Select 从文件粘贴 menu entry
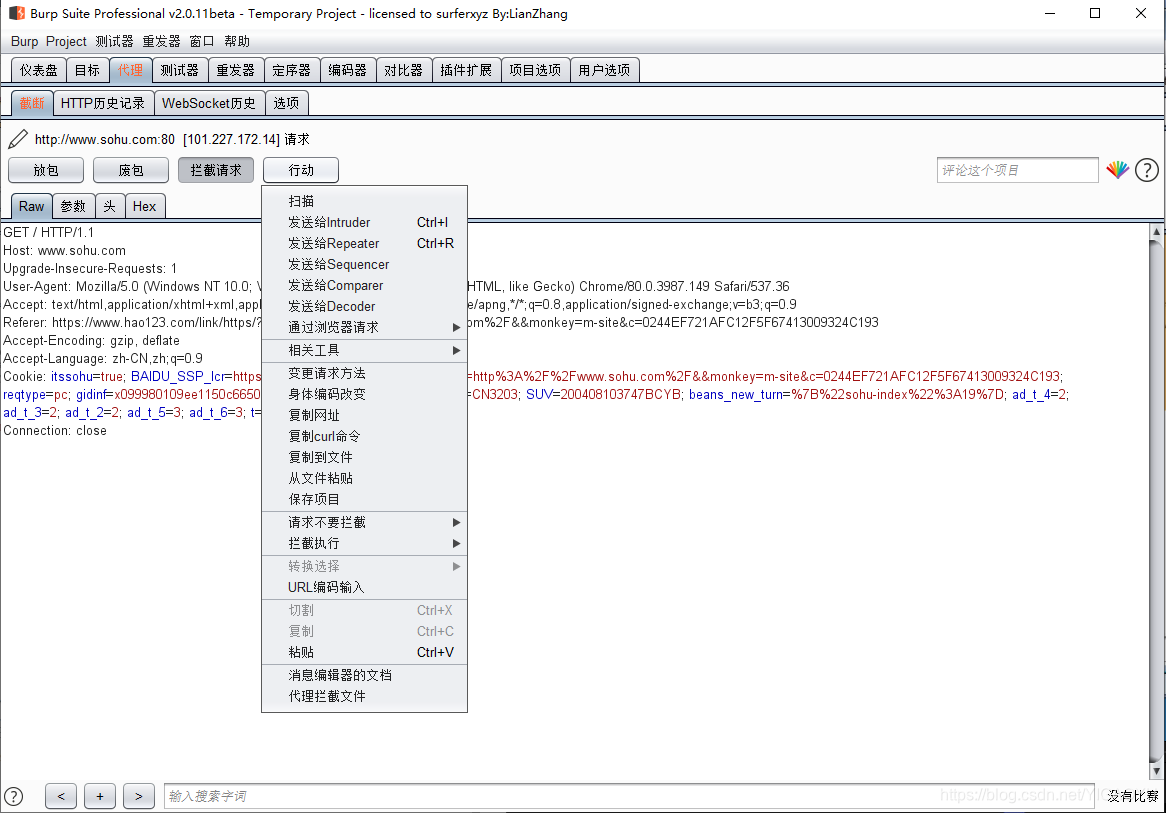The height and width of the screenshot is (813, 1166). [x=364, y=478]
